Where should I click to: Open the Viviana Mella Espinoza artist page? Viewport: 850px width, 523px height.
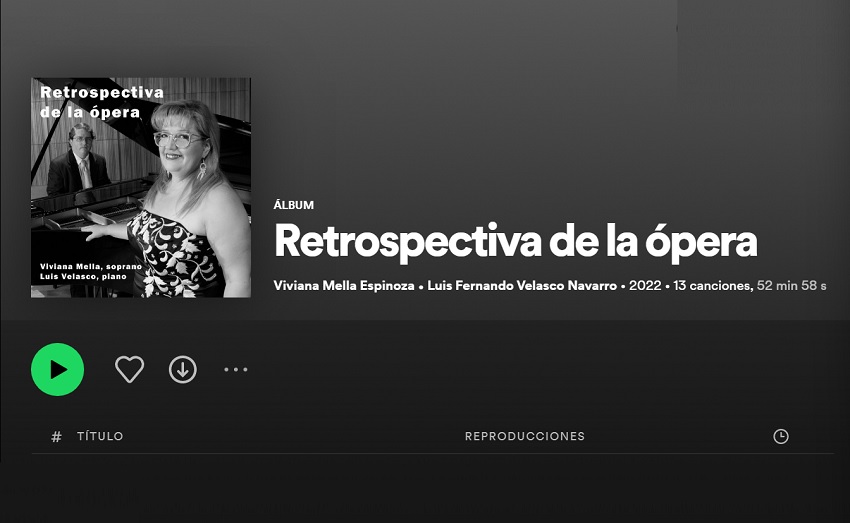point(344,286)
